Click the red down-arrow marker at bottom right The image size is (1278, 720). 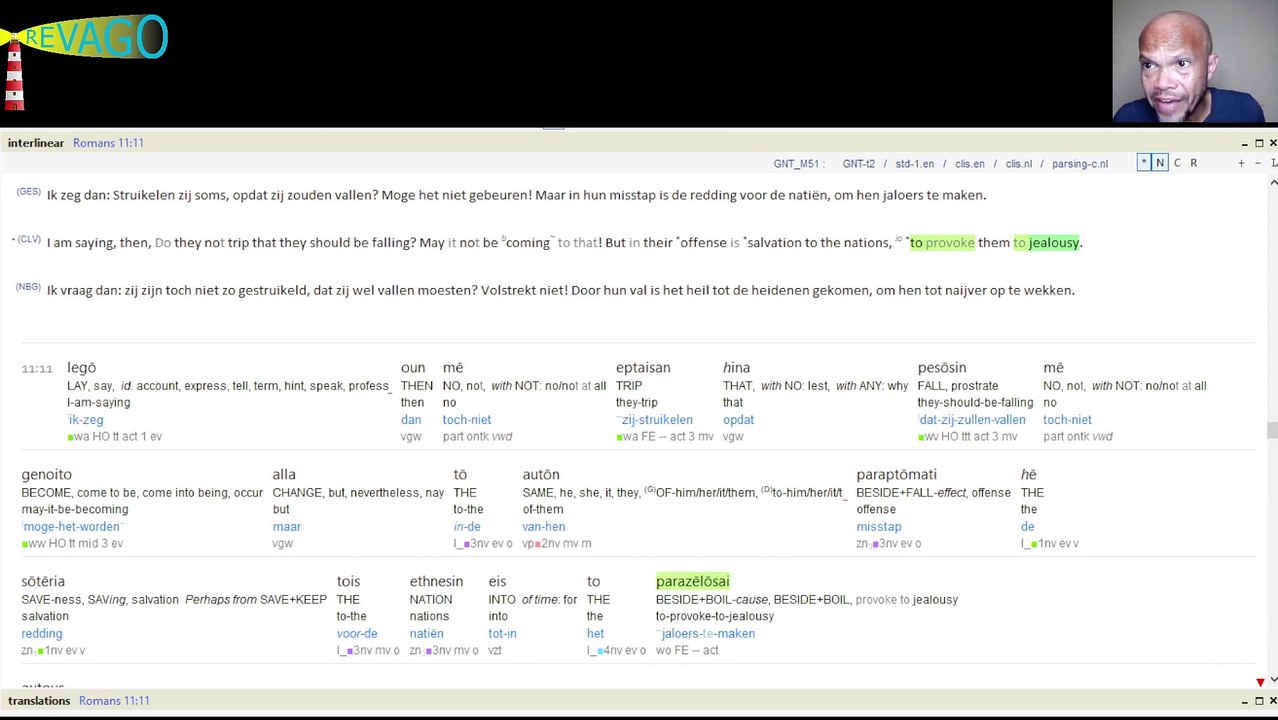[x=1260, y=682]
